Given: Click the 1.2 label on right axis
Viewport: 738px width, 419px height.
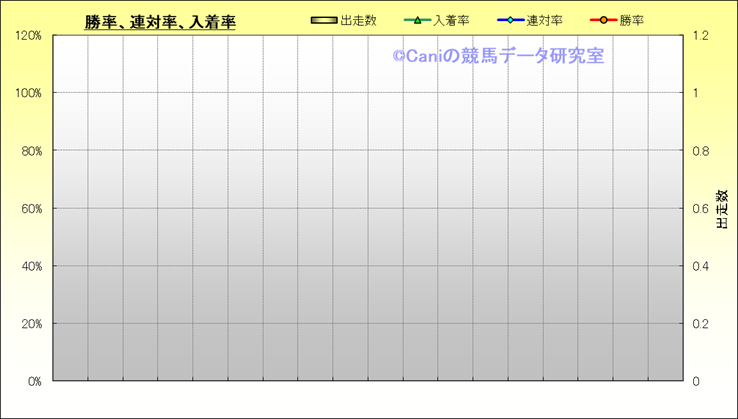Looking at the screenshot, I should tap(700, 36).
